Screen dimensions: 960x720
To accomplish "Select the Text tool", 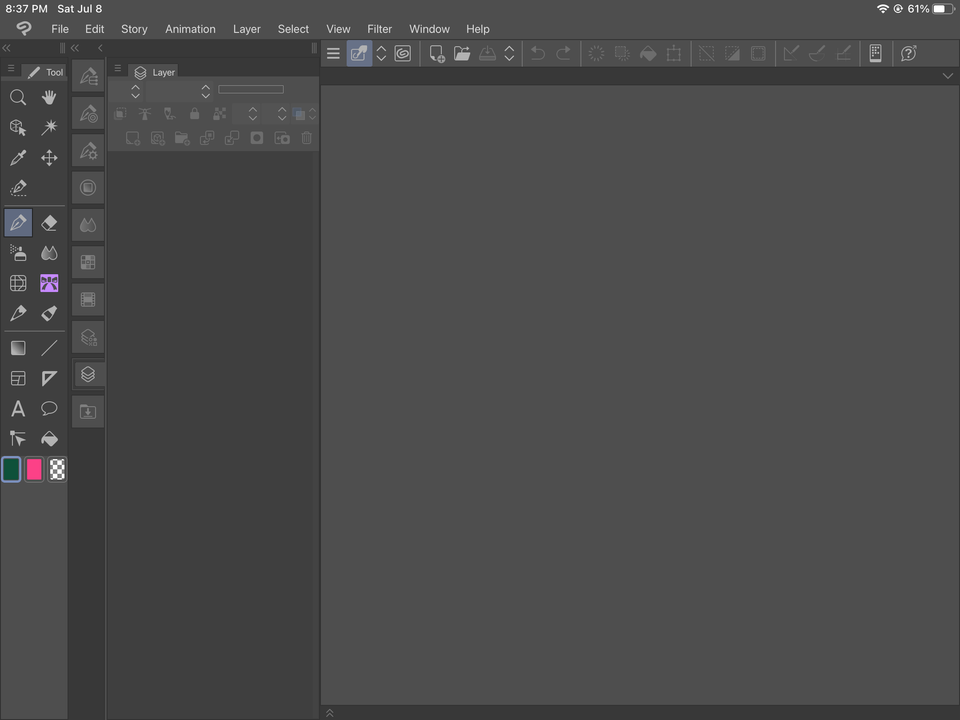I will click(x=18, y=408).
